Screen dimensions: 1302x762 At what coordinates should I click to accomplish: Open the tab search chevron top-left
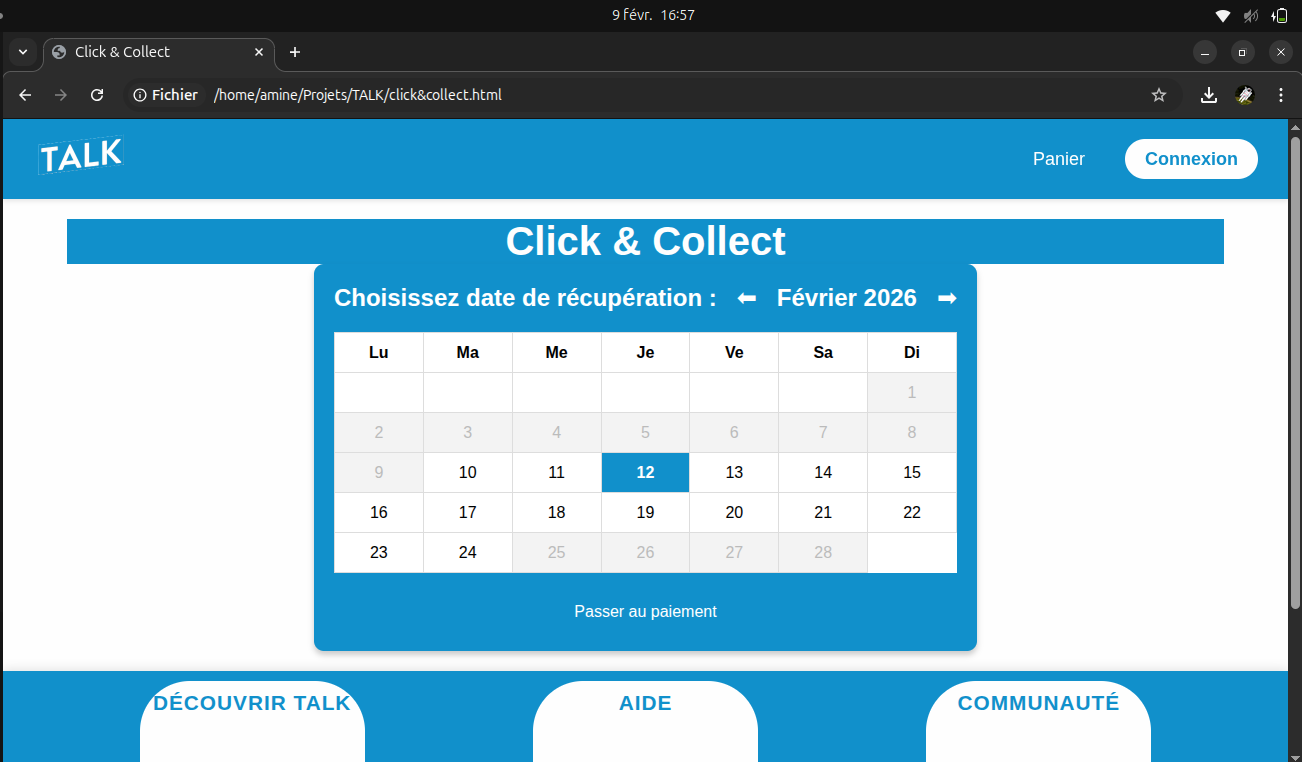click(22, 51)
